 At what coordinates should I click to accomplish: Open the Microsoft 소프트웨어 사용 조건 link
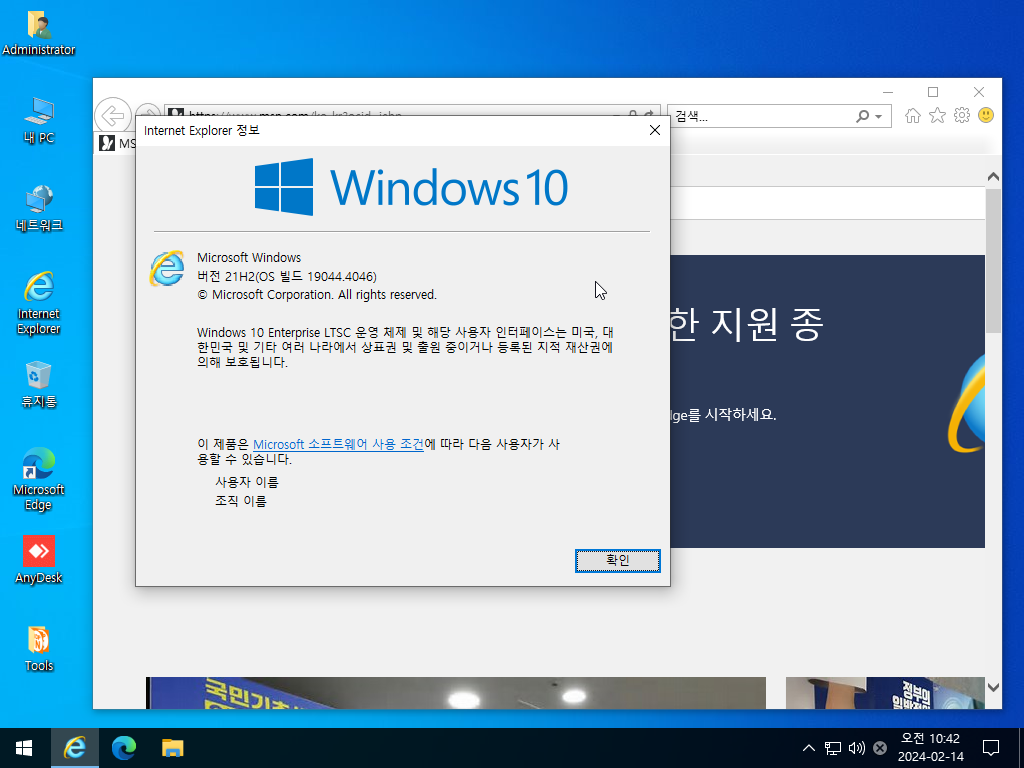pos(338,444)
